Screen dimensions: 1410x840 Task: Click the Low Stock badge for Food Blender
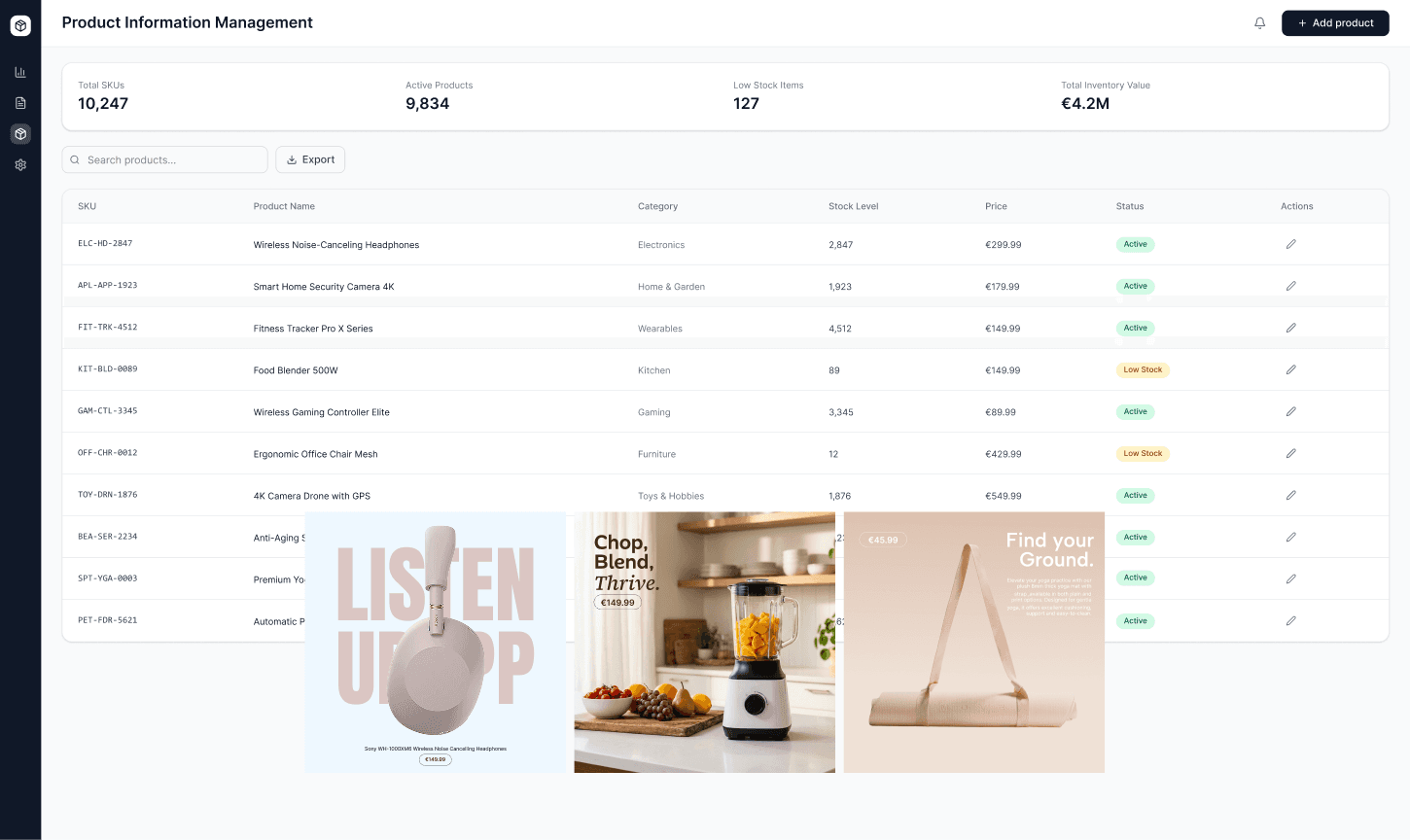(1143, 369)
